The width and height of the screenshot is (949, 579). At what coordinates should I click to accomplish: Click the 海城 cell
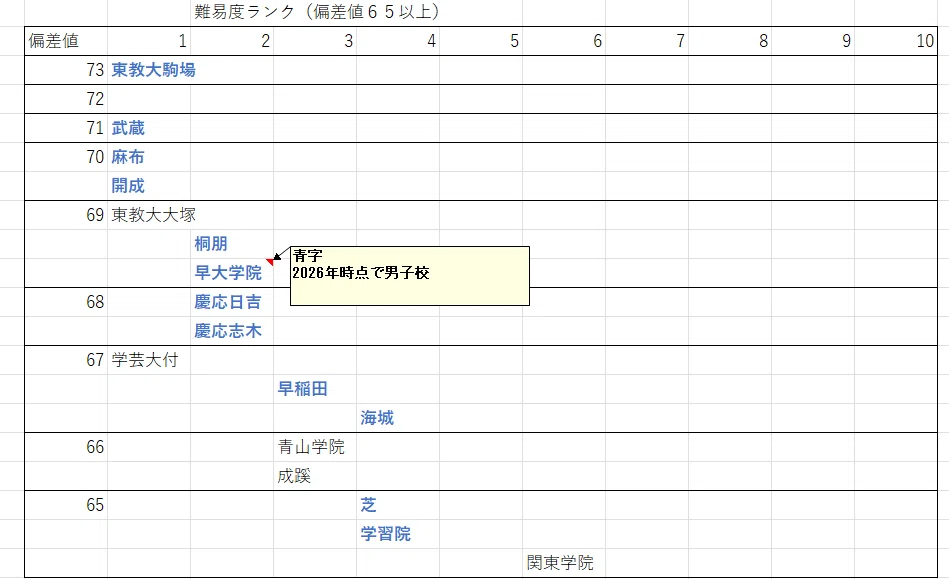coord(398,418)
